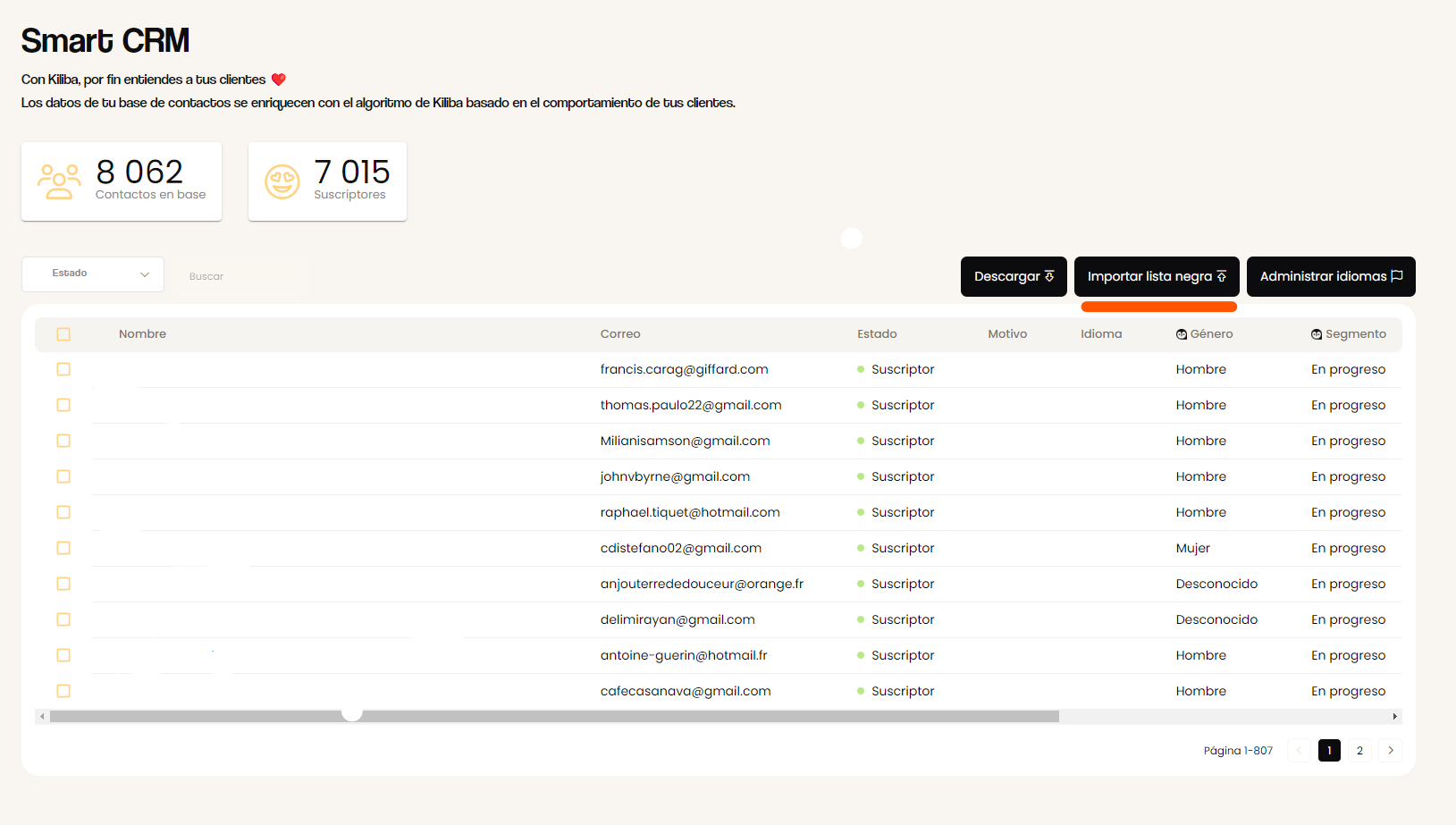Click the Género column header label
Viewport: 1456px width, 825px height.
click(1211, 334)
